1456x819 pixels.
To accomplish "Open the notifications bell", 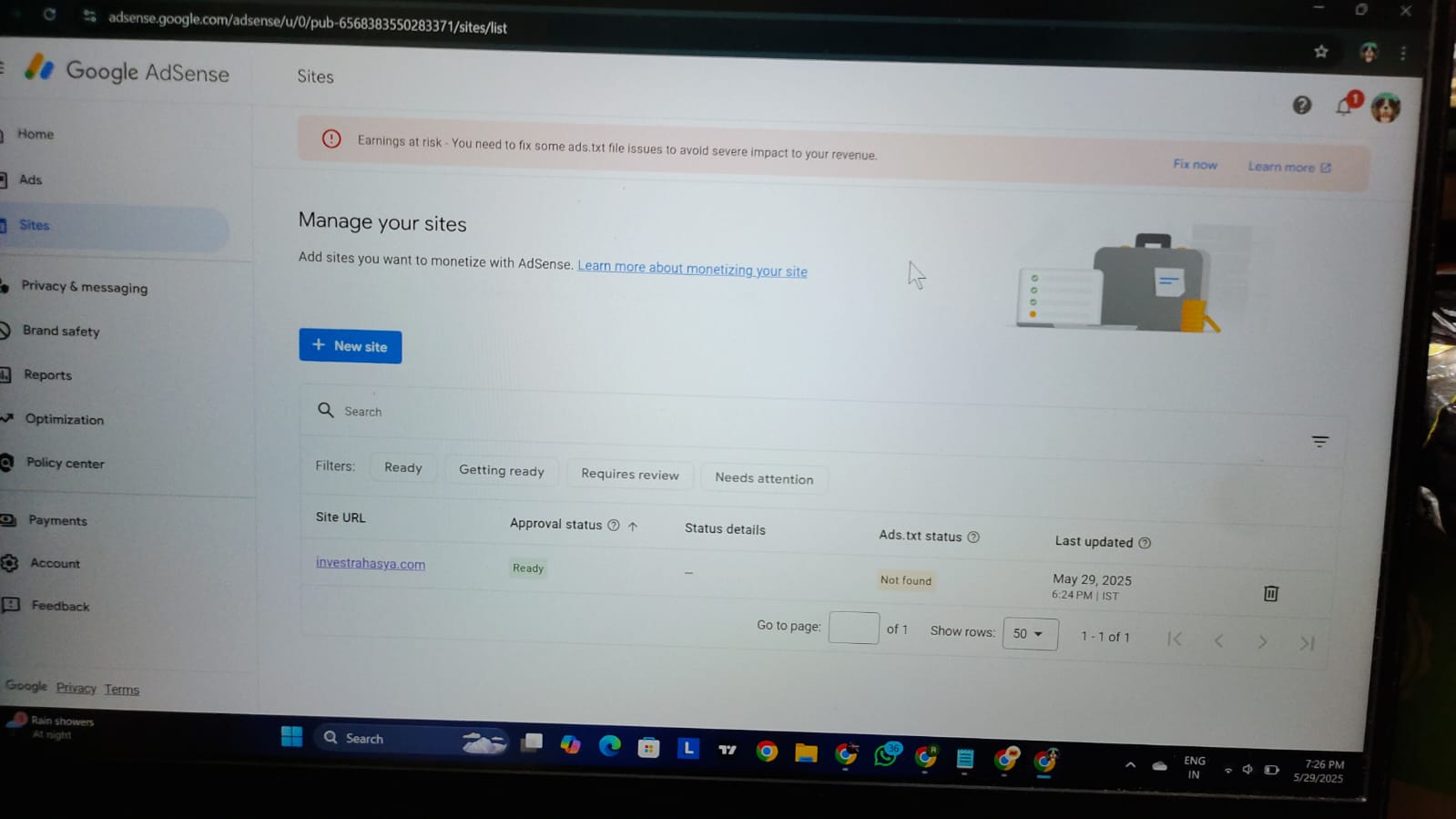I will pyautogui.click(x=1344, y=107).
